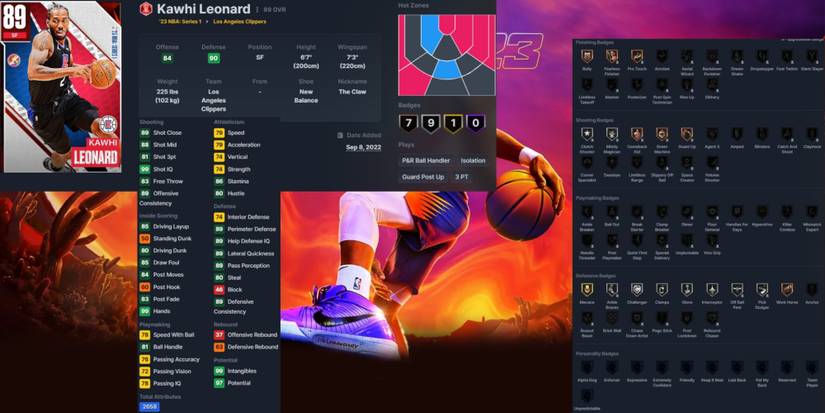Select the Interceptor defensive badge icon
This screenshot has height=413, width=825.
tap(712, 290)
